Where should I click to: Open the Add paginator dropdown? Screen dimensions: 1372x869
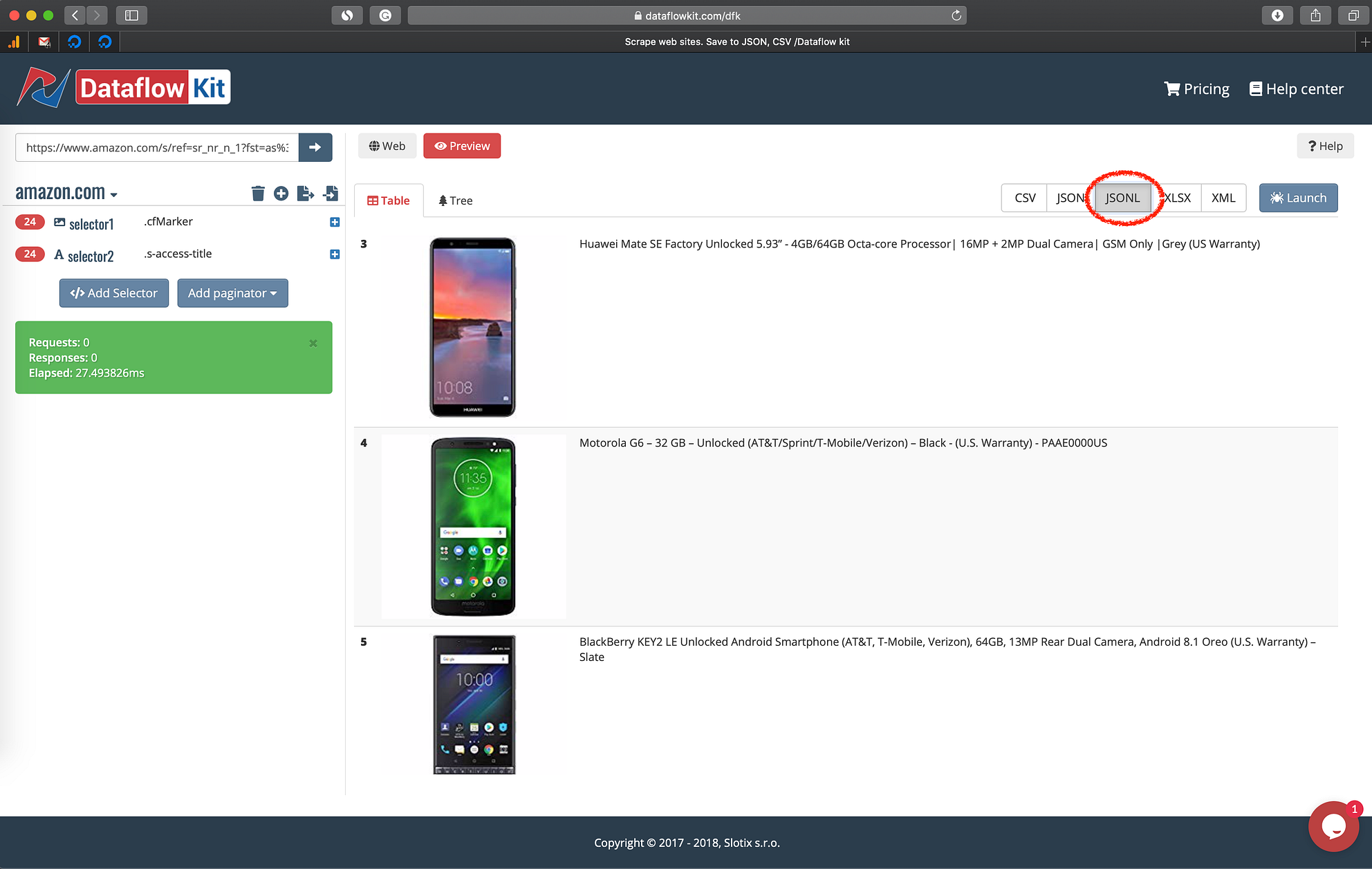click(232, 293)
